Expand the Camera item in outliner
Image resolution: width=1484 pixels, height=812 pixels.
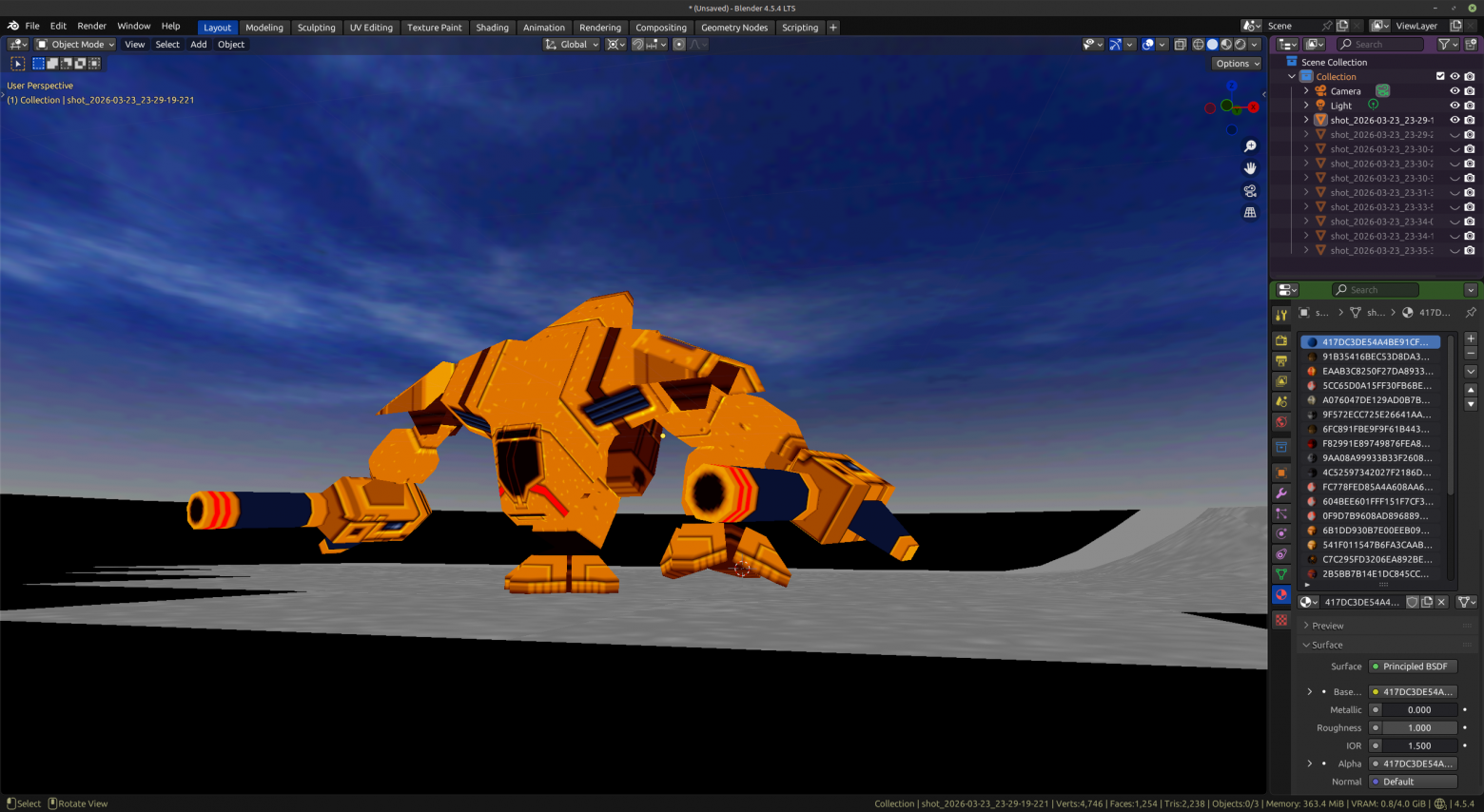point(1306,91)
